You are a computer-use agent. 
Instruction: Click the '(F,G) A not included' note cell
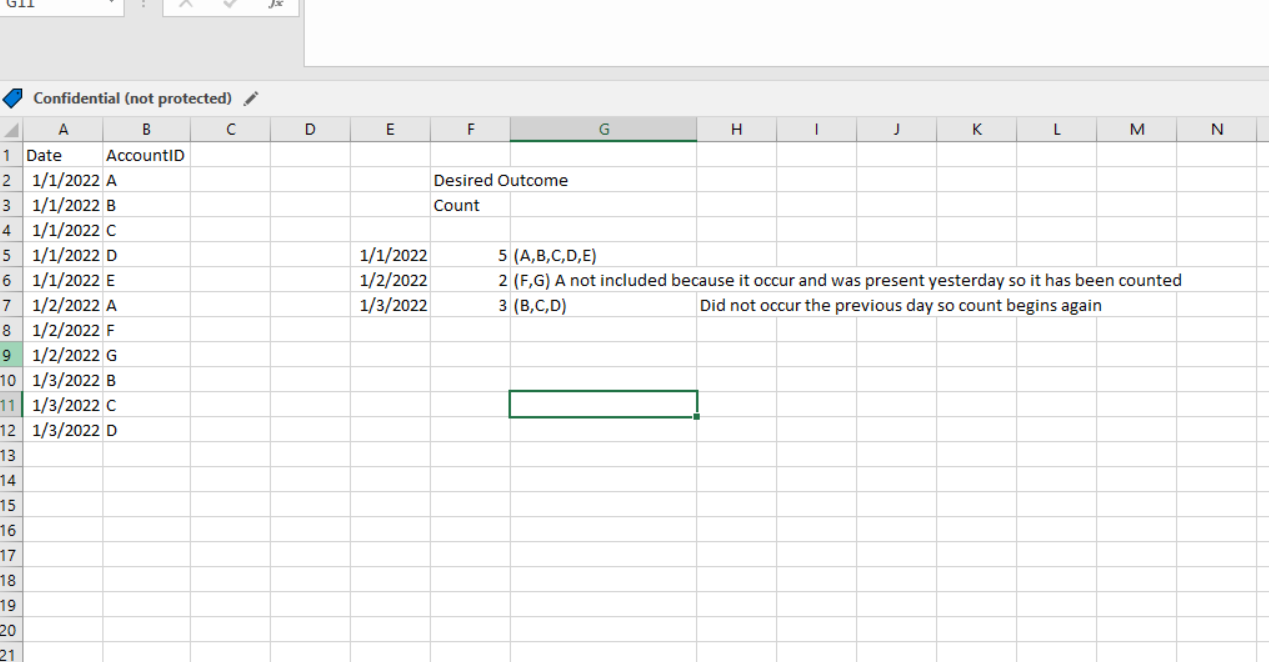coord(604,280)
